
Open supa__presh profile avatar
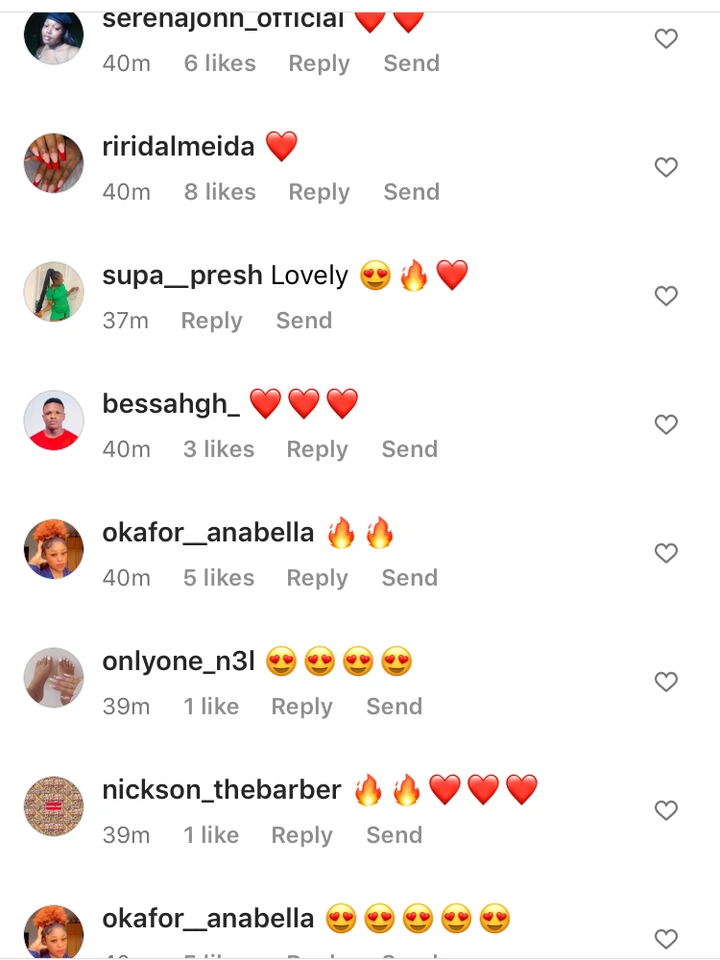coord(53,291)
